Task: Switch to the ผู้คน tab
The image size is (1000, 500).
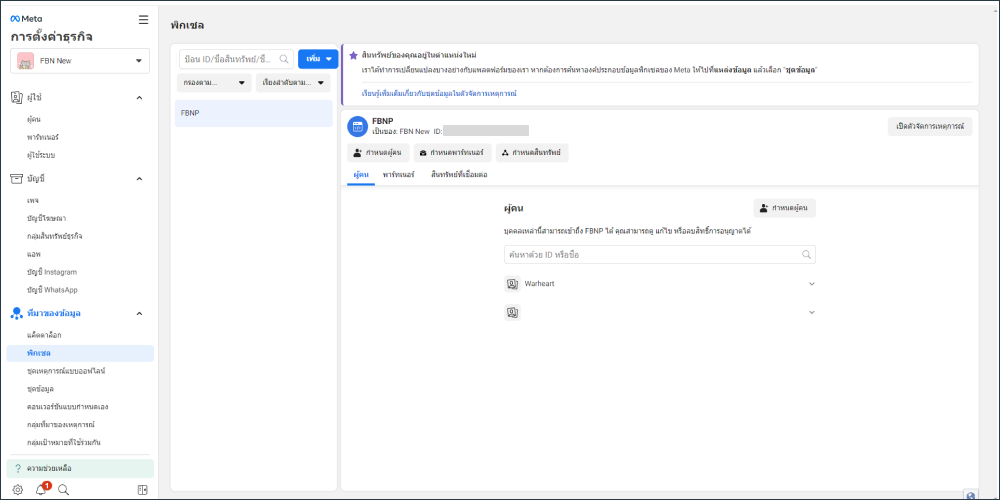Action: (x=361, y=174)
